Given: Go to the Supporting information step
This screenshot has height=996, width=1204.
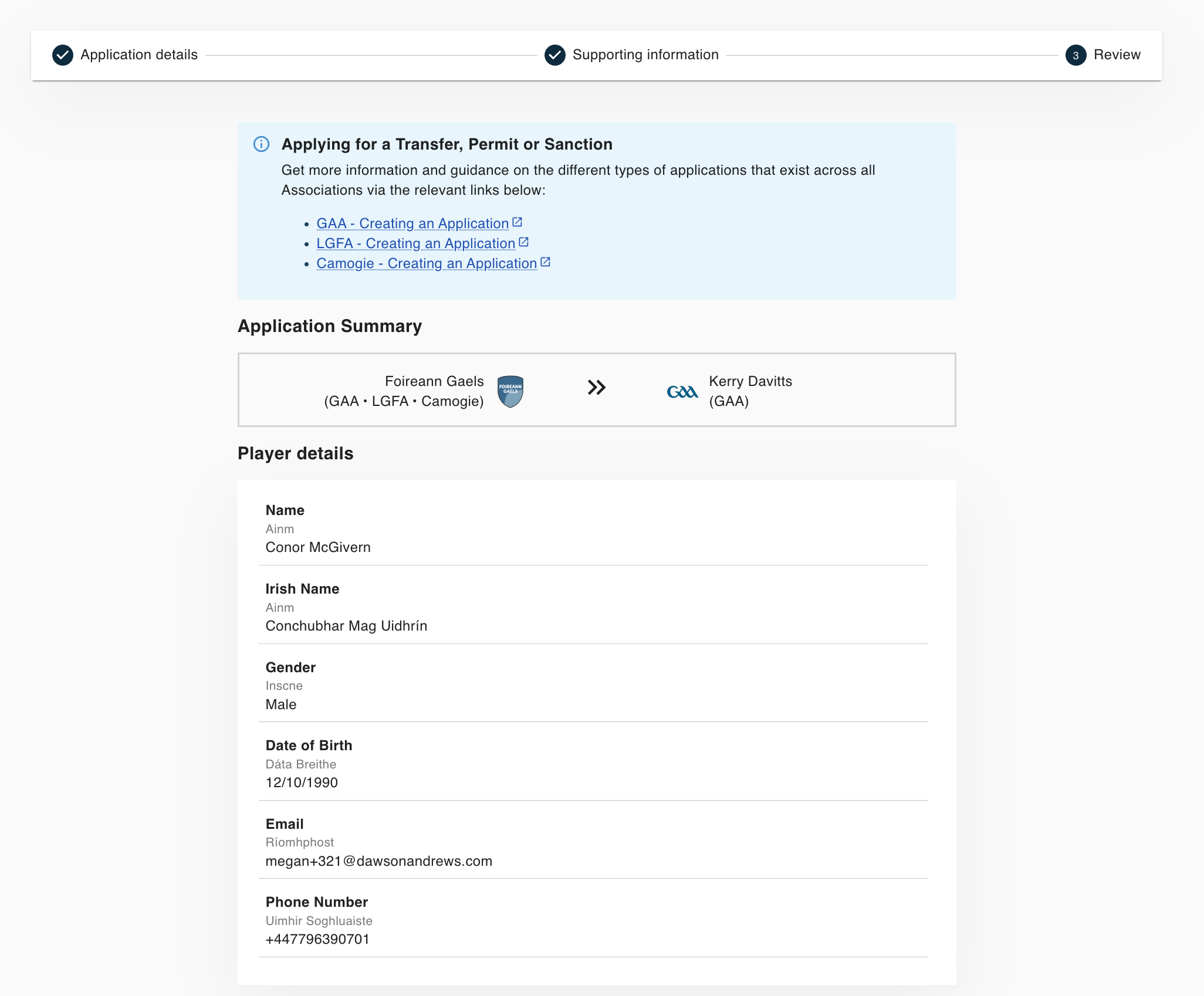Looking at the screenshot, I should click(x=645, y=55).
